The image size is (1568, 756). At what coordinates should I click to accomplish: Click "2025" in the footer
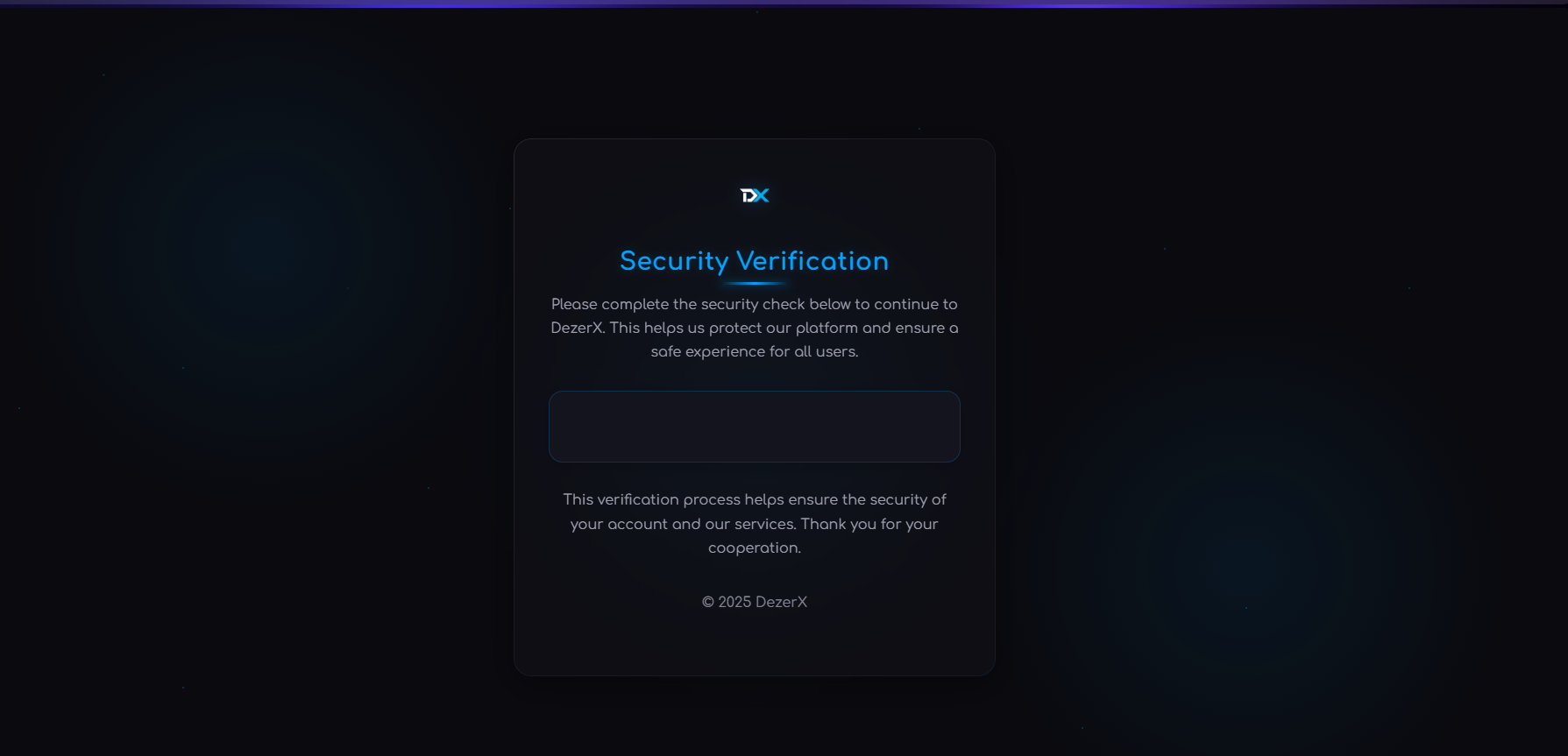tap(734, 603)
